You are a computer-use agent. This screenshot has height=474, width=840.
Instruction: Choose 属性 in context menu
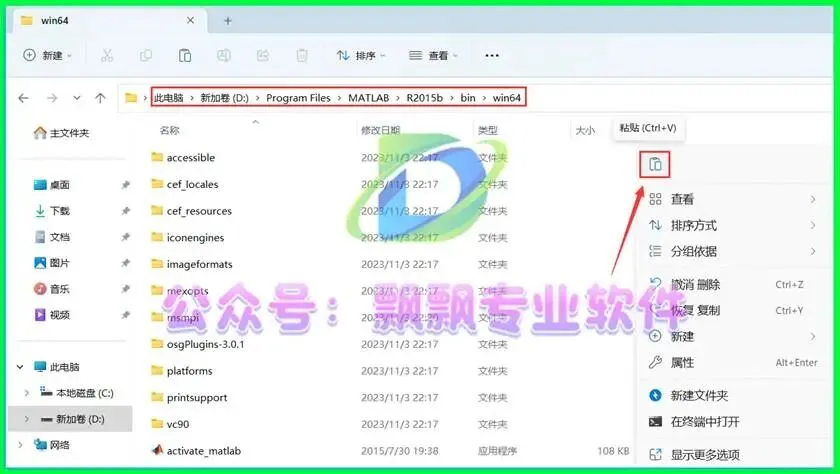click(733, 363)
